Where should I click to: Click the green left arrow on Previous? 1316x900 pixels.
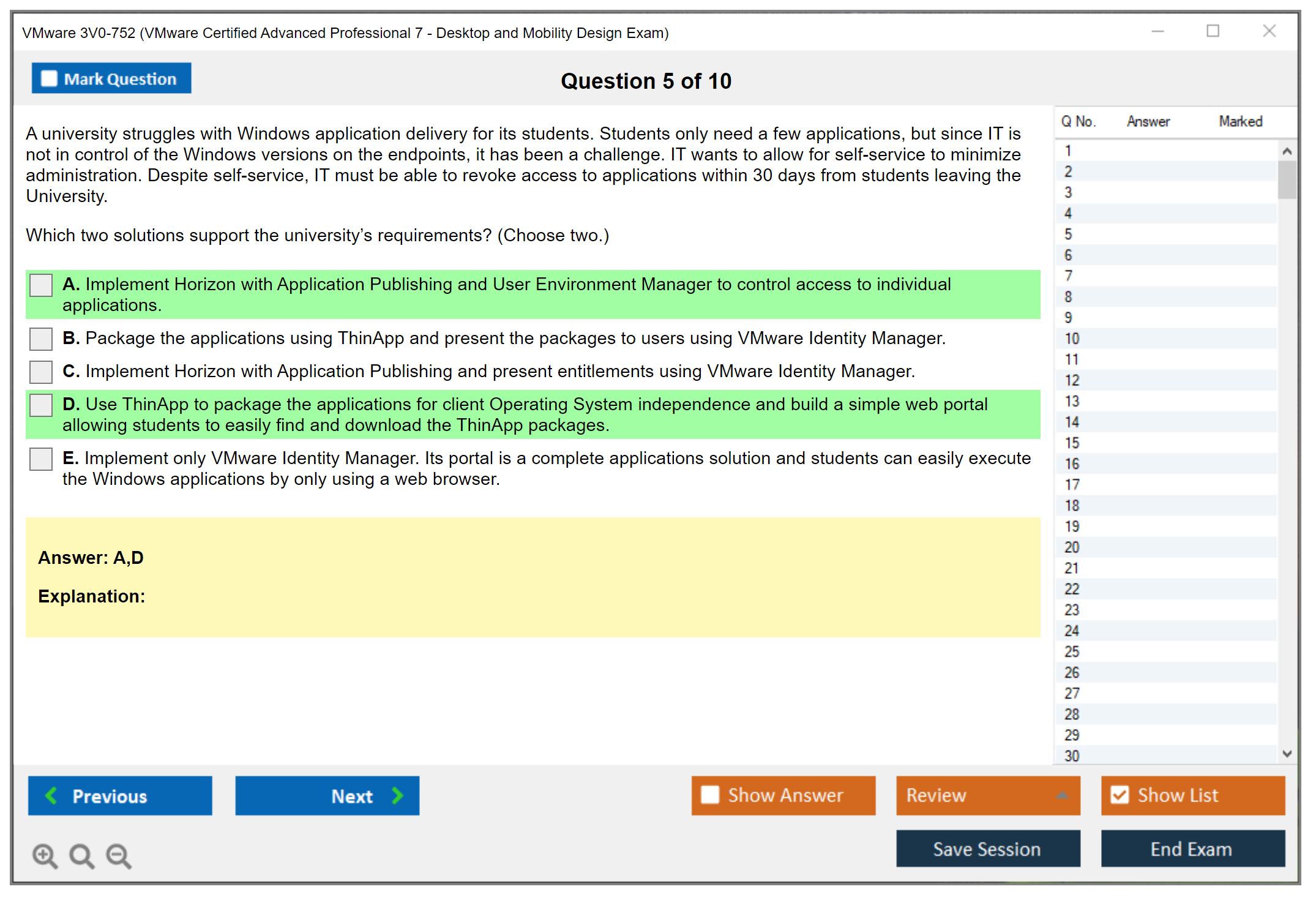tap(51, 795)
